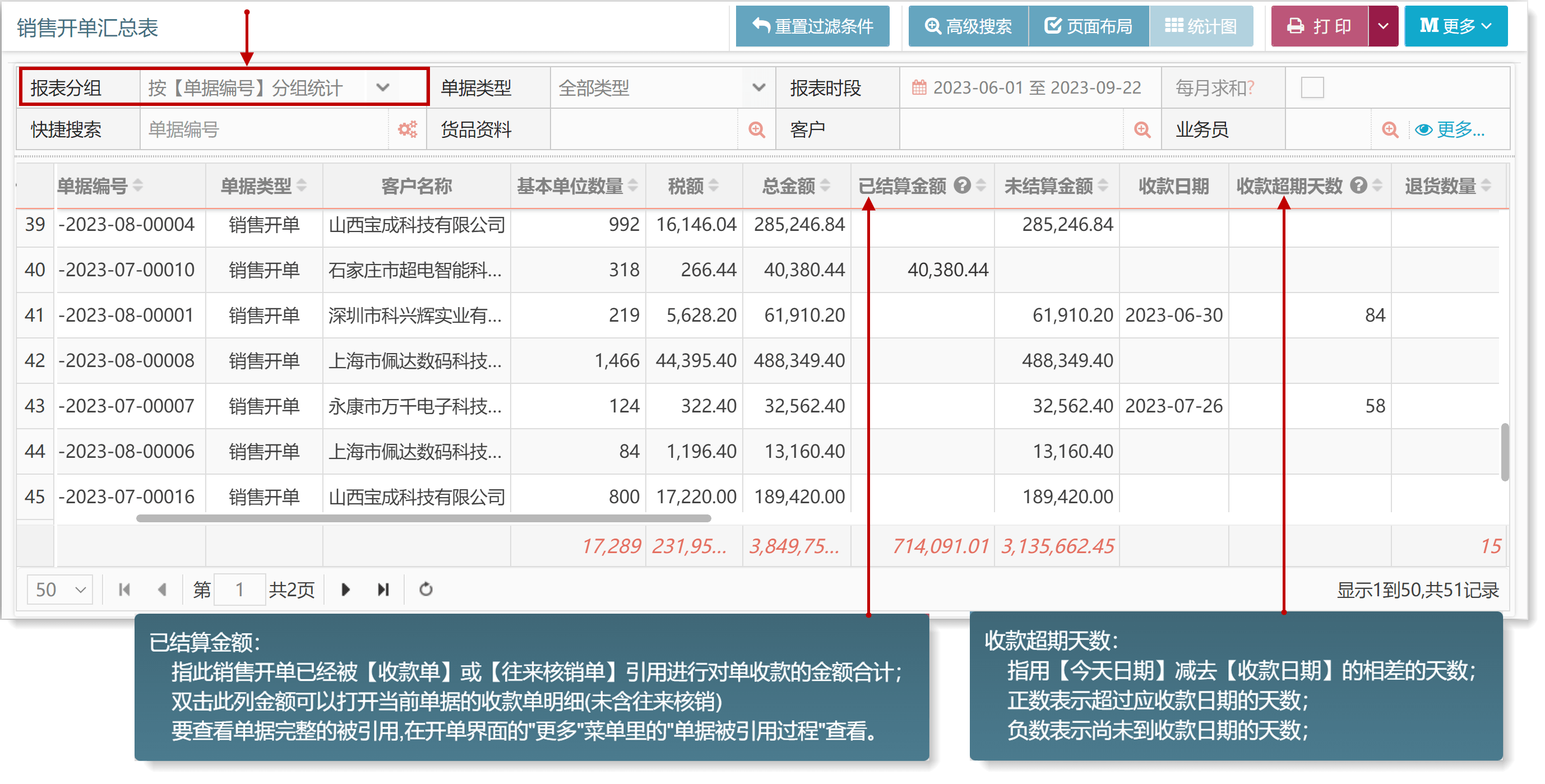Toggle the 每月求和 checkbox
The width and height of the screenshot is (1545, 784).
1312,88
